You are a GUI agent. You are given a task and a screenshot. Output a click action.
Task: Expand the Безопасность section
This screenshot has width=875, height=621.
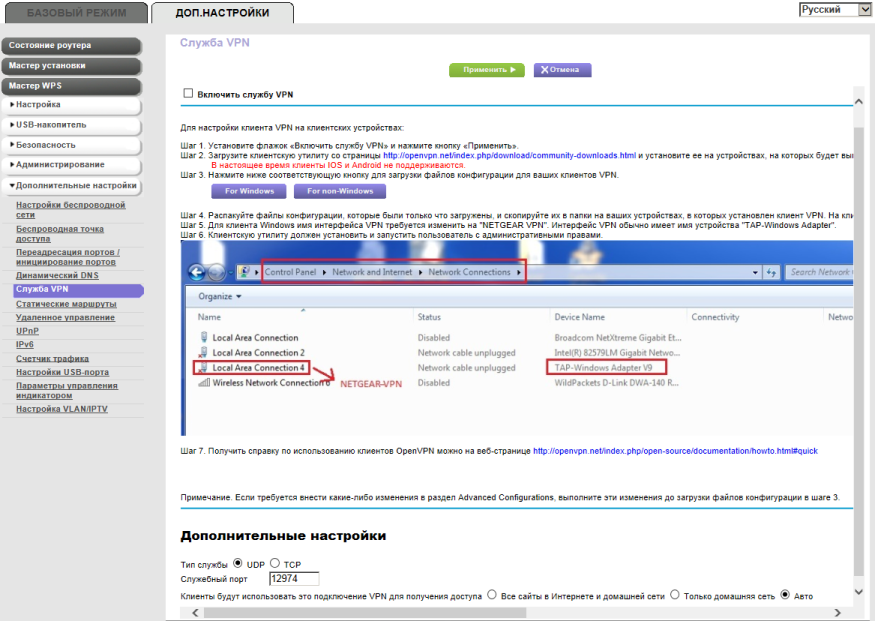pos(71,145)
